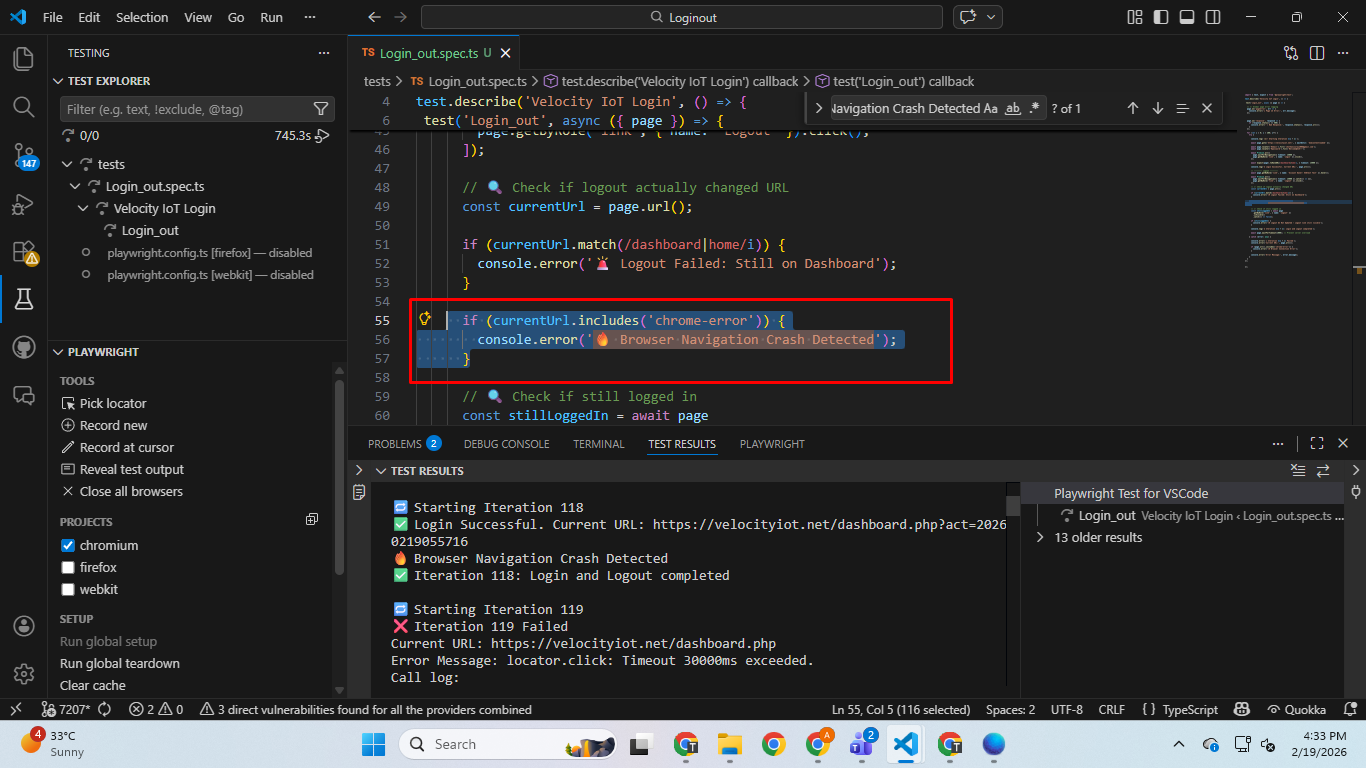This screenshot has width=1366, height=768.
Task: Split the editor to the right
Action: pyautogui.click(x=1317, y=53)
